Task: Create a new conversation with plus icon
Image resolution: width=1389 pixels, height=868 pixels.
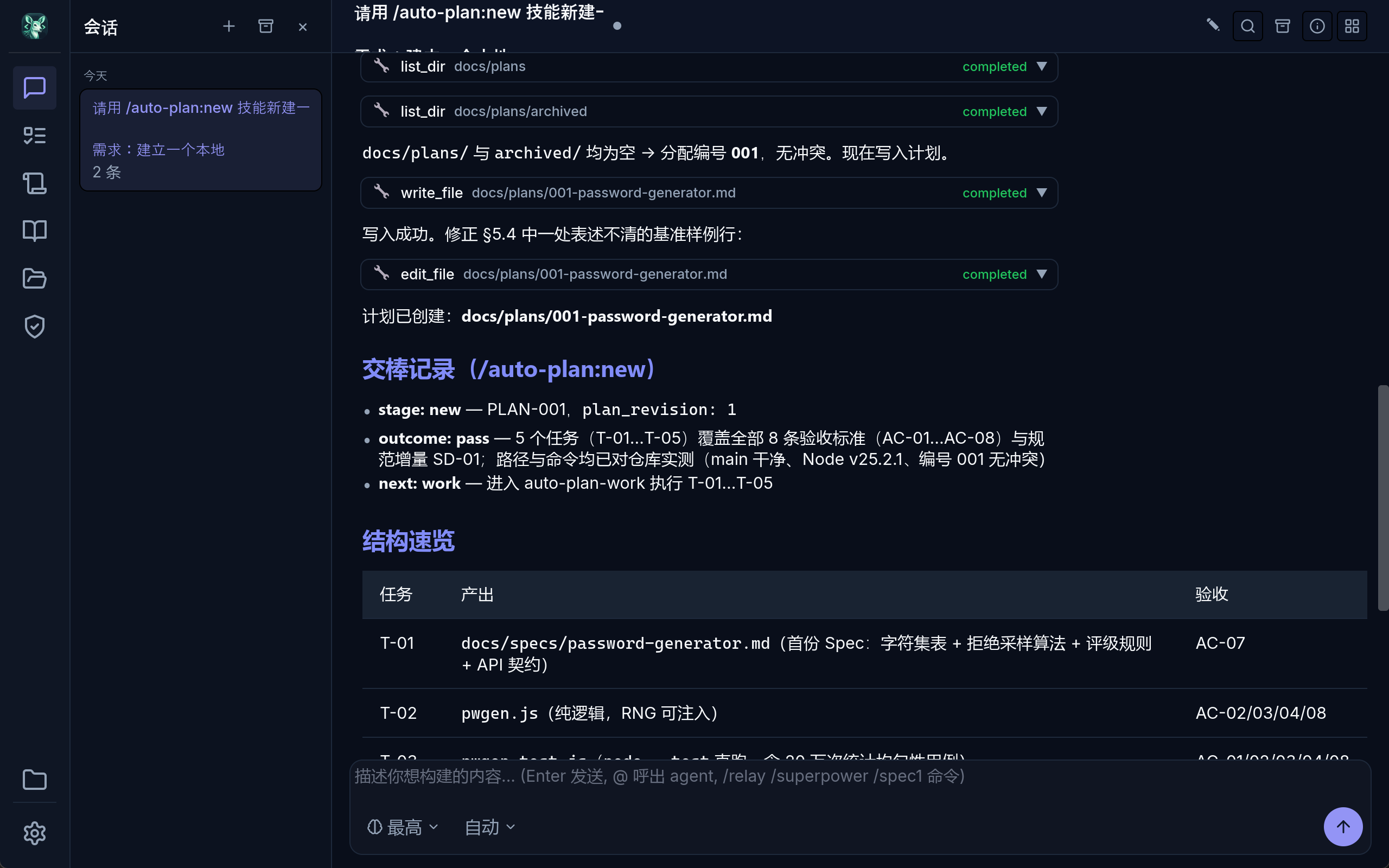Action: (x=228, y=27)
